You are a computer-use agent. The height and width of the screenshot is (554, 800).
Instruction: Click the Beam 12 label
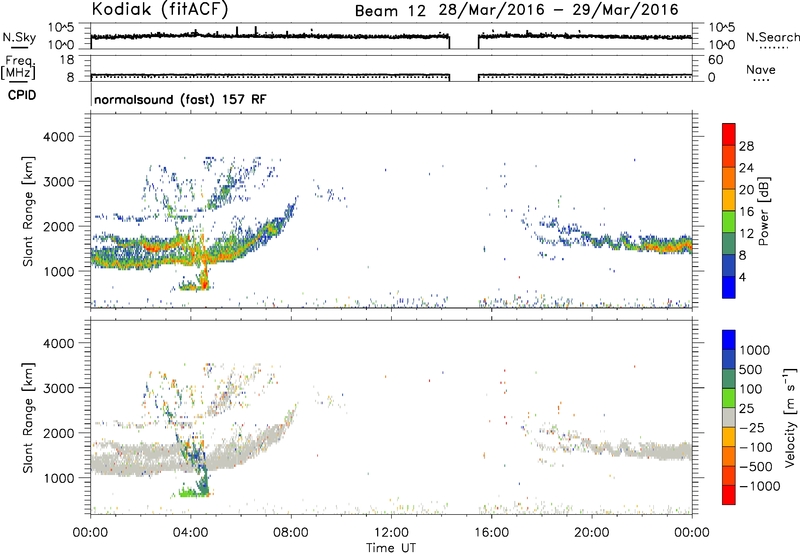click(x=390, y=11)
